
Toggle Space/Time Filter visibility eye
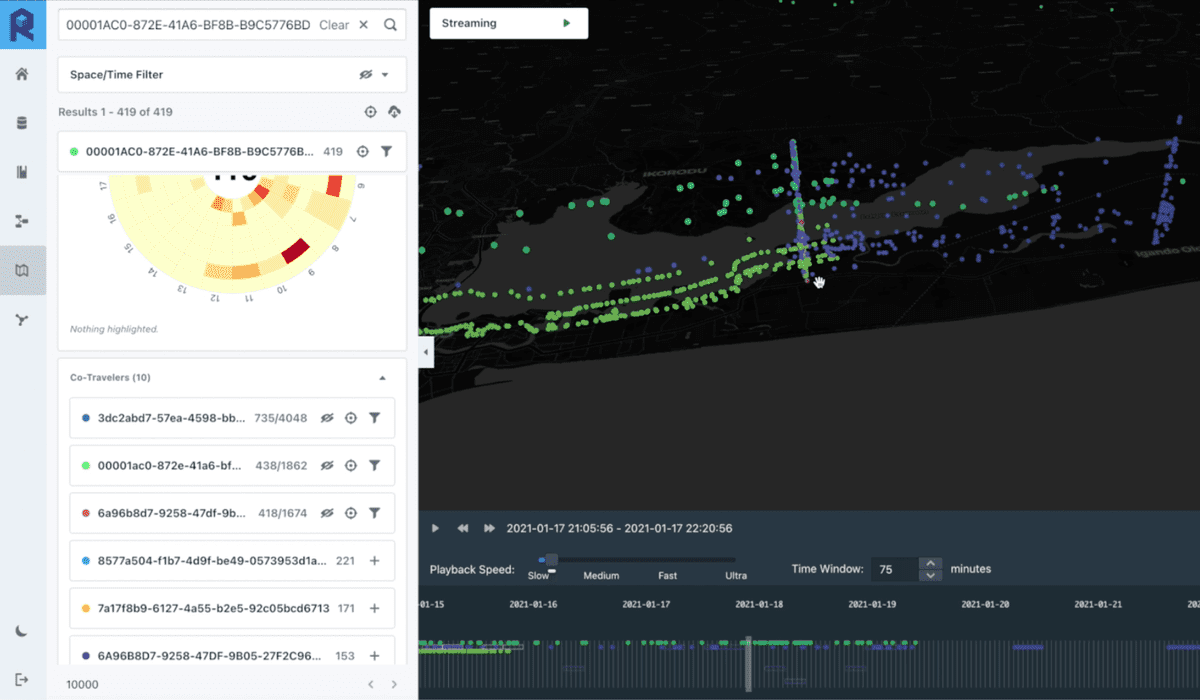coord(366,75)
